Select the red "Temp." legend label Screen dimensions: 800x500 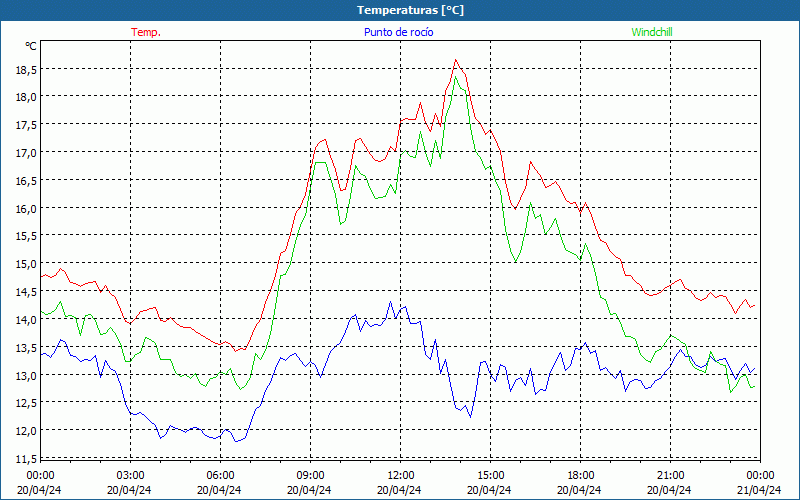click(x=146, y=32)
